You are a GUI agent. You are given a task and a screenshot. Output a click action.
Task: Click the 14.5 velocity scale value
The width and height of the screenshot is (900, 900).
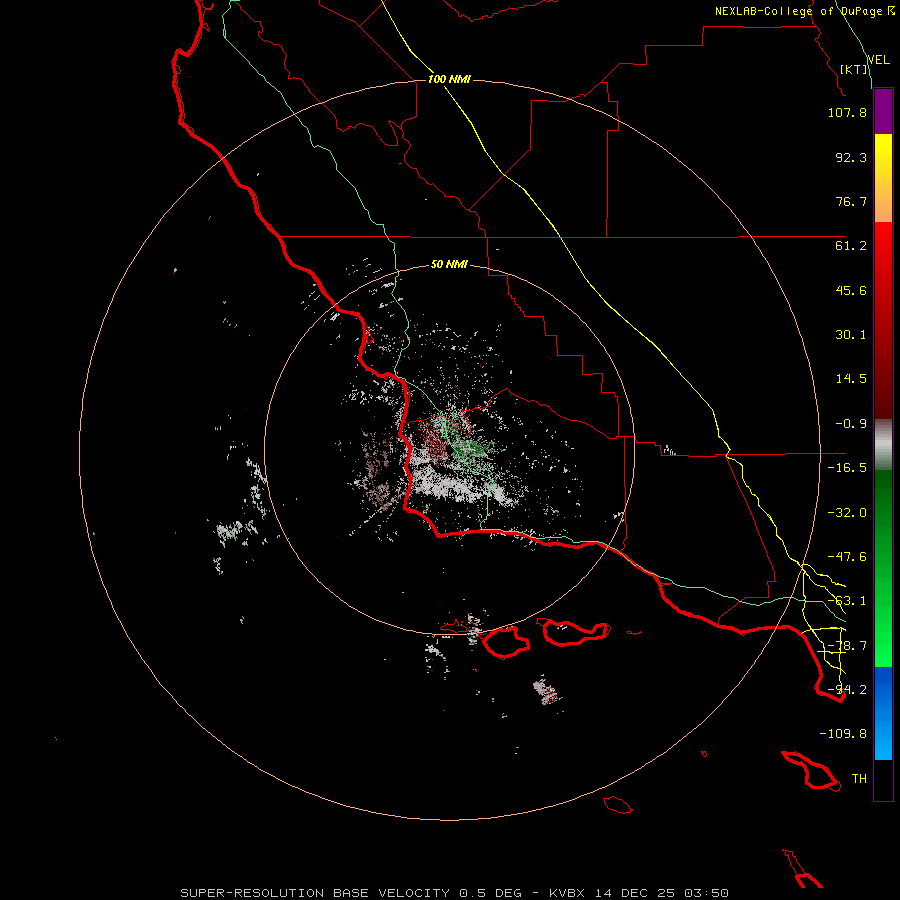(x=851, y=379)
